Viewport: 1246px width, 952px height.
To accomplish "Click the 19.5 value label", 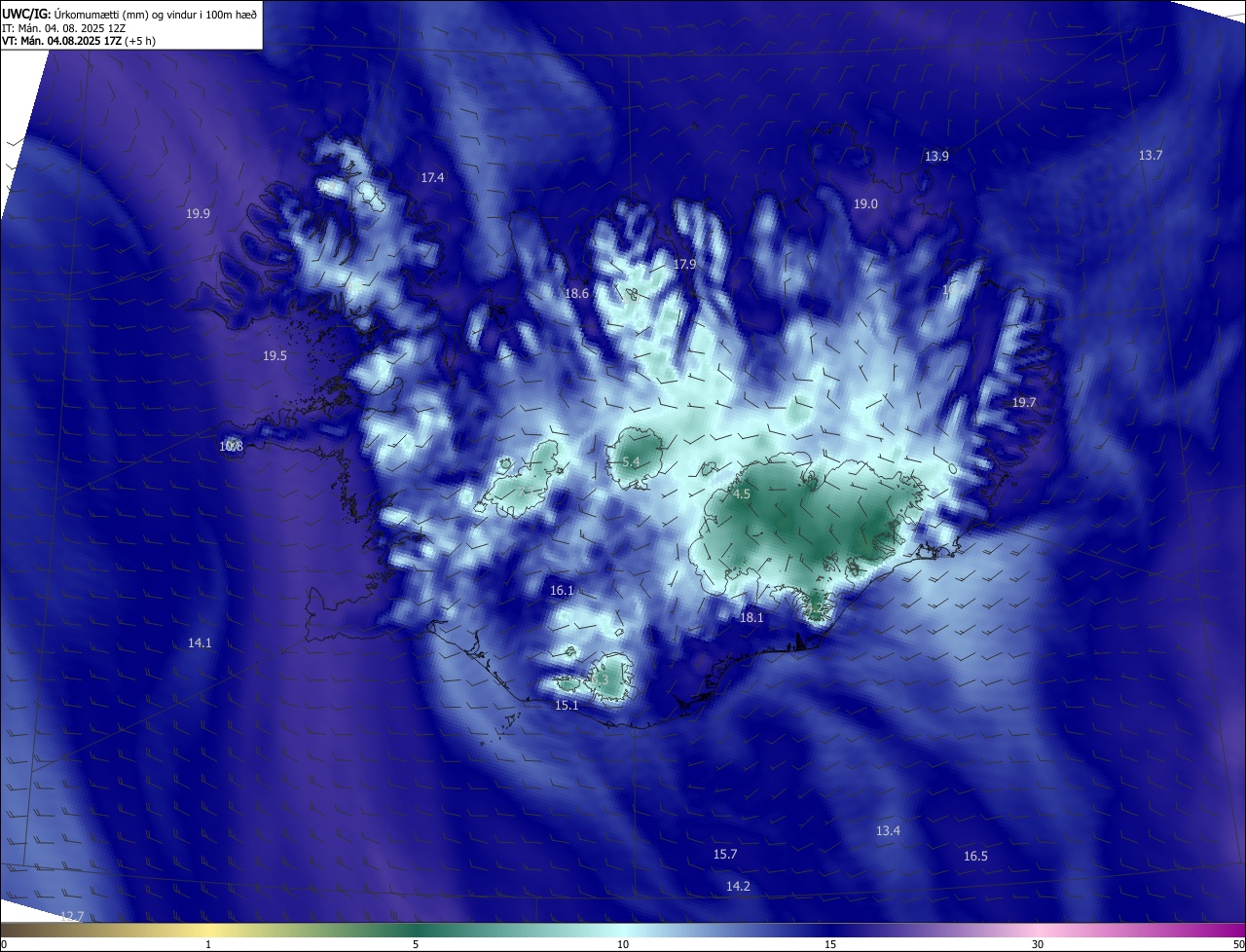I will 275,356.
